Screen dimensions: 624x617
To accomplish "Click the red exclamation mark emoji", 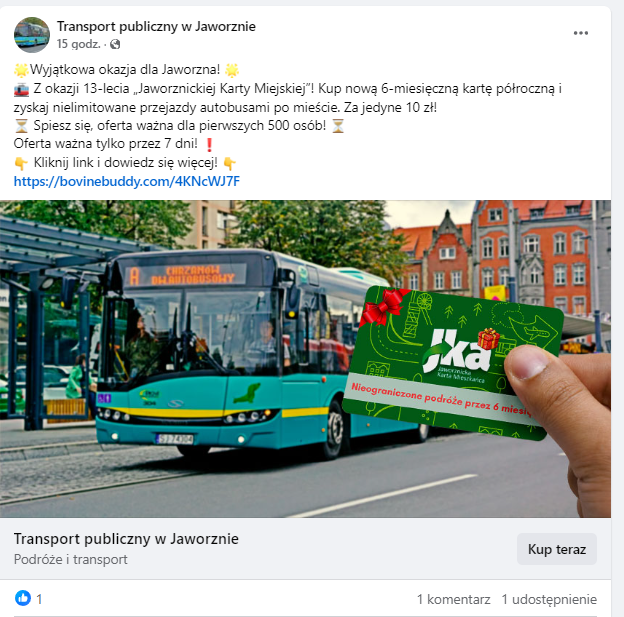I will tap(209, 144).
